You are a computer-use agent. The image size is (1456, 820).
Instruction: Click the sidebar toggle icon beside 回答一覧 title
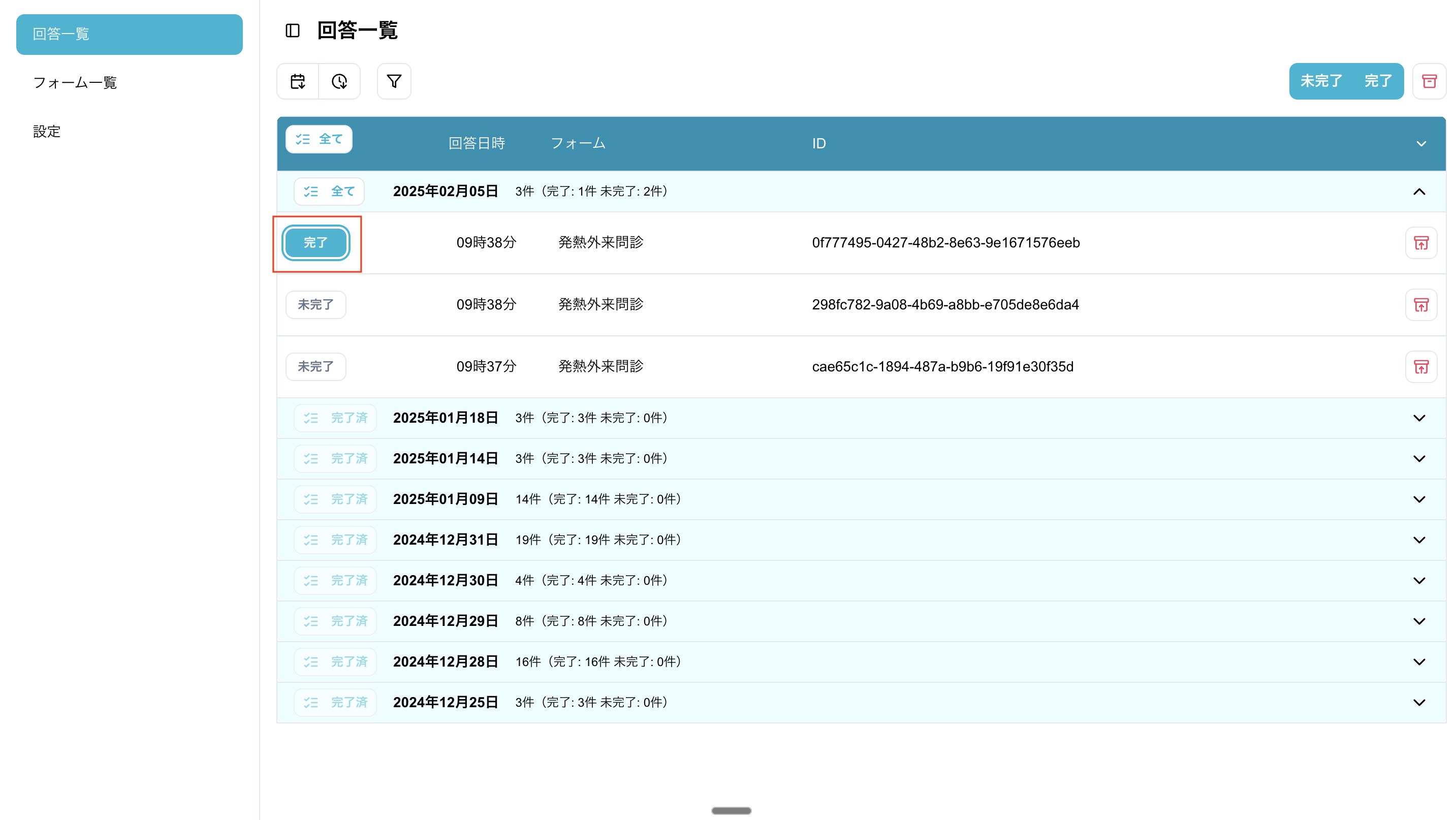[292, 30]
